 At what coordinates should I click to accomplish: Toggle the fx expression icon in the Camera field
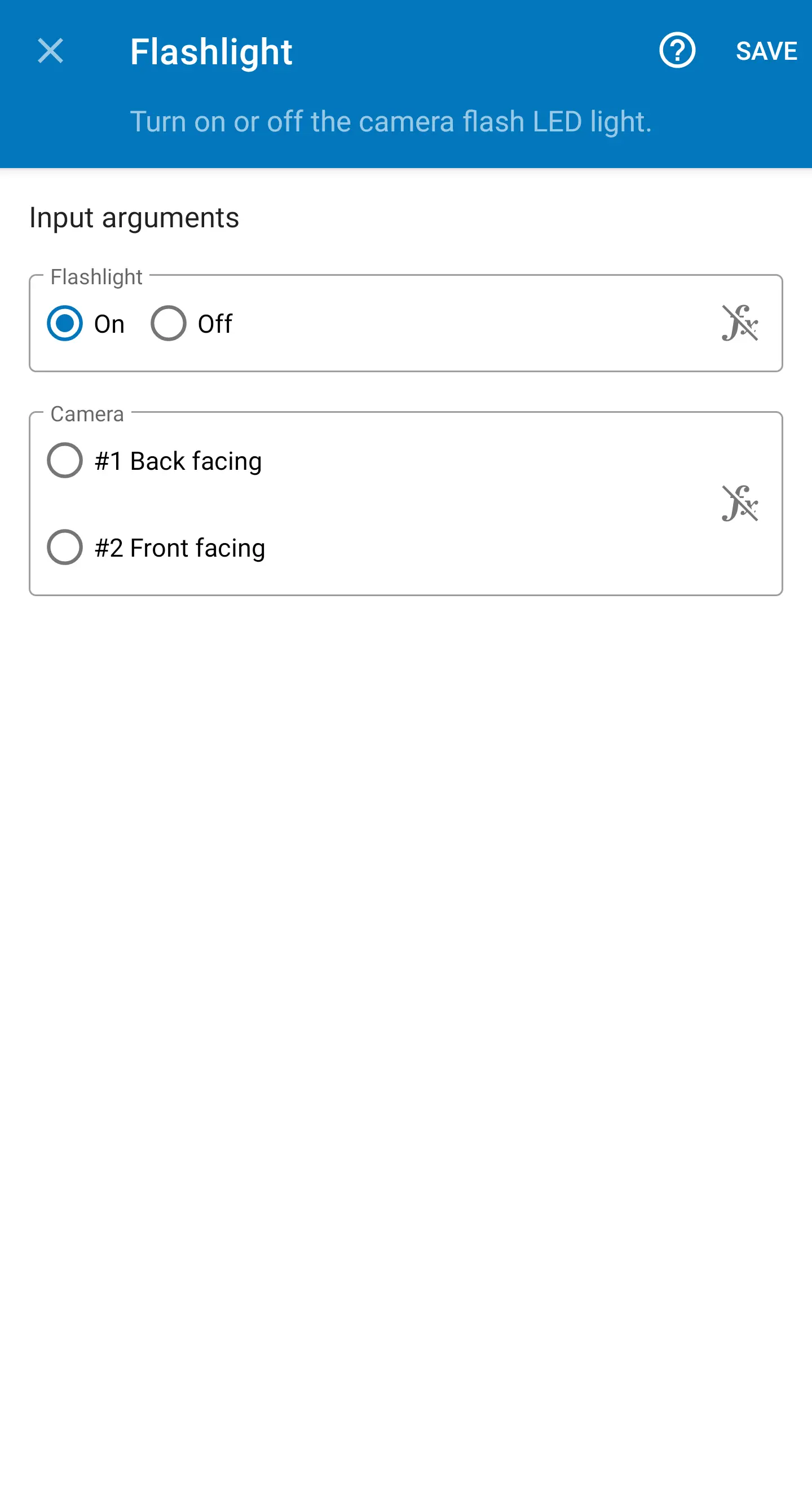[x=739, y=504]
